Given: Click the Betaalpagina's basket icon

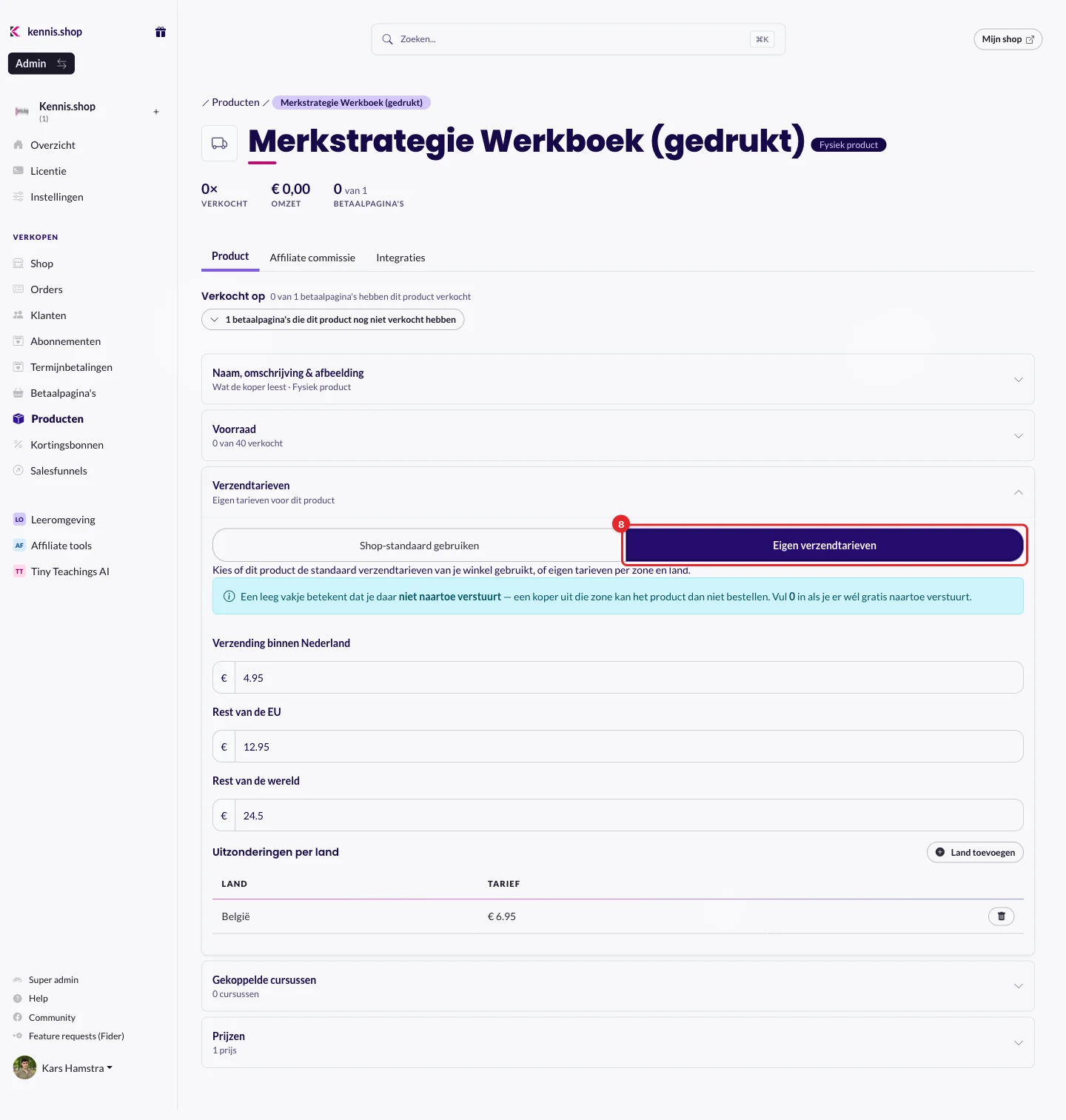Looking at the screenshot, I should (x=19, y=393).
